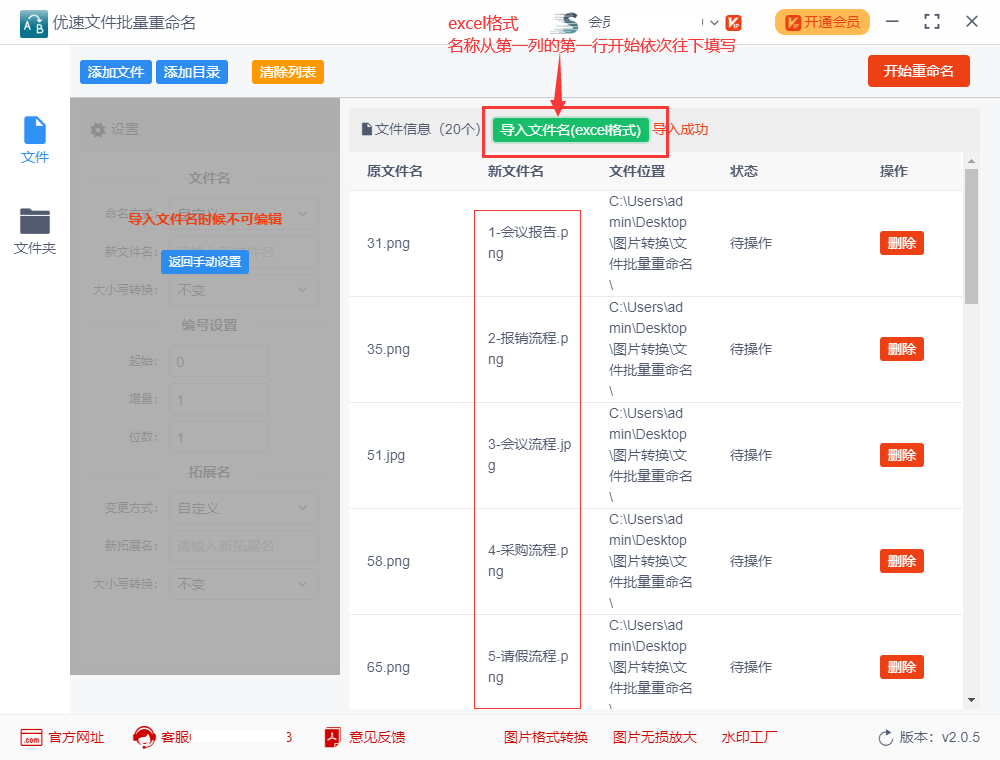This screenshot has width=1000, height=760.
Task: Open 官方网址 website icon
Action: coord(31,738)
